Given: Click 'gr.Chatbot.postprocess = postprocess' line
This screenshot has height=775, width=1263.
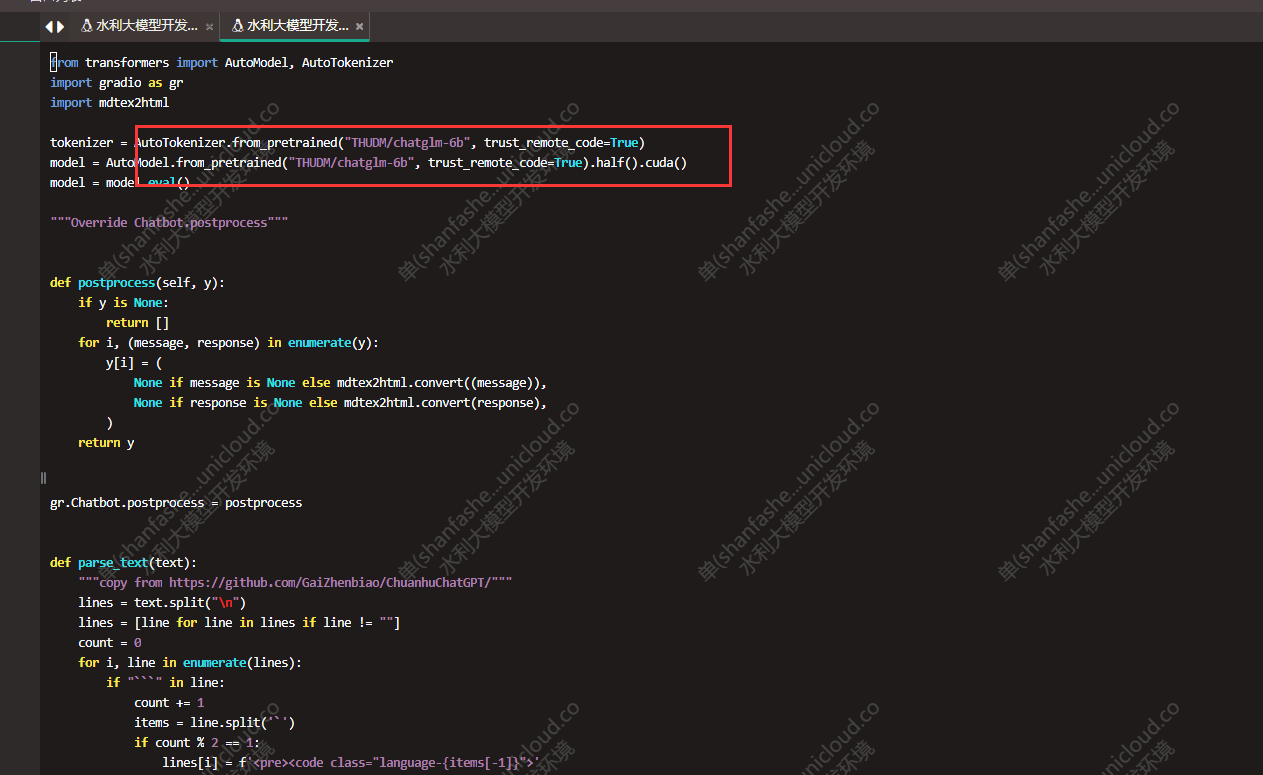Looking at the screenshot, I should pos(176,502).
